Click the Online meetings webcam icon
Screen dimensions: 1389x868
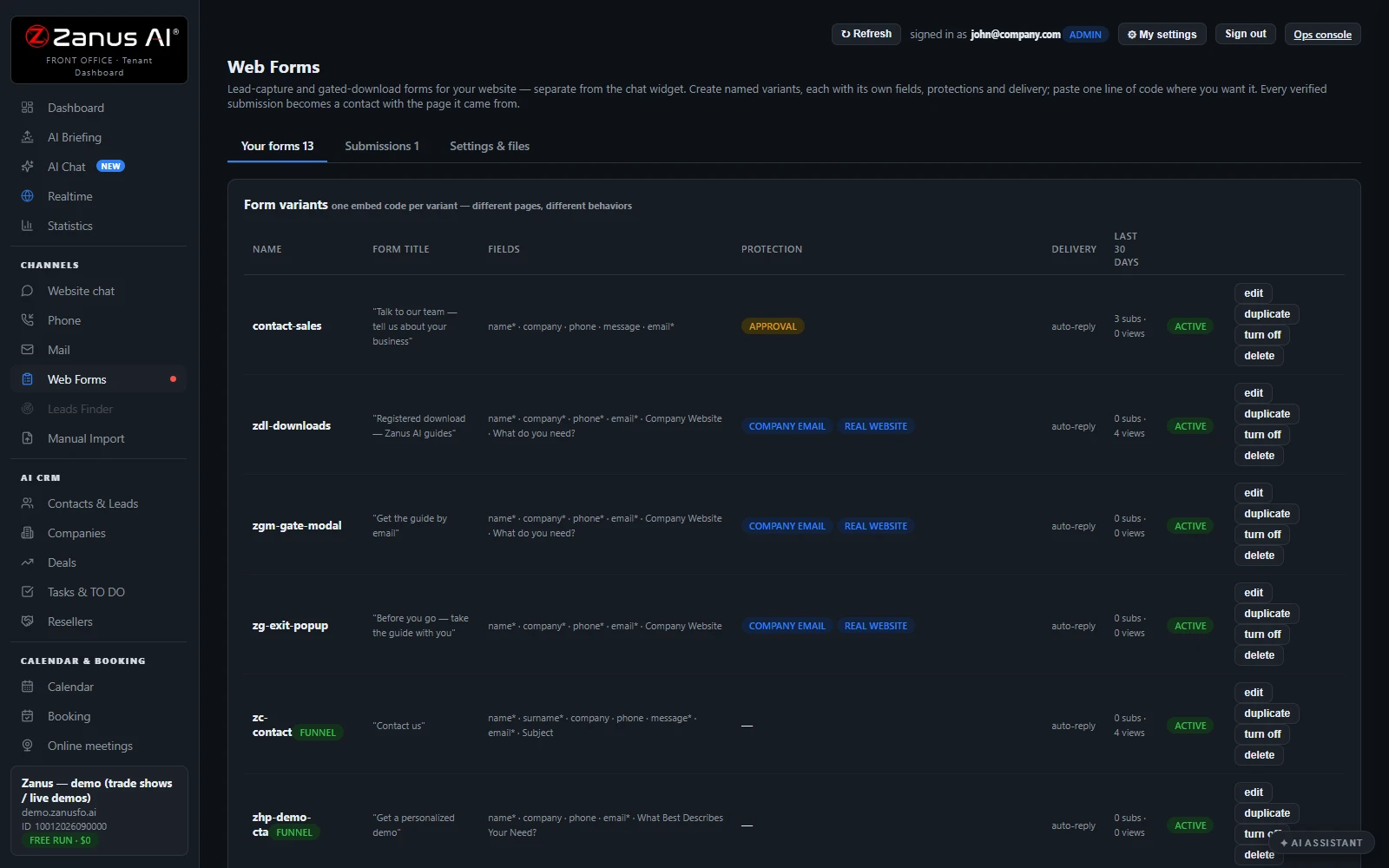click(27, 746)
